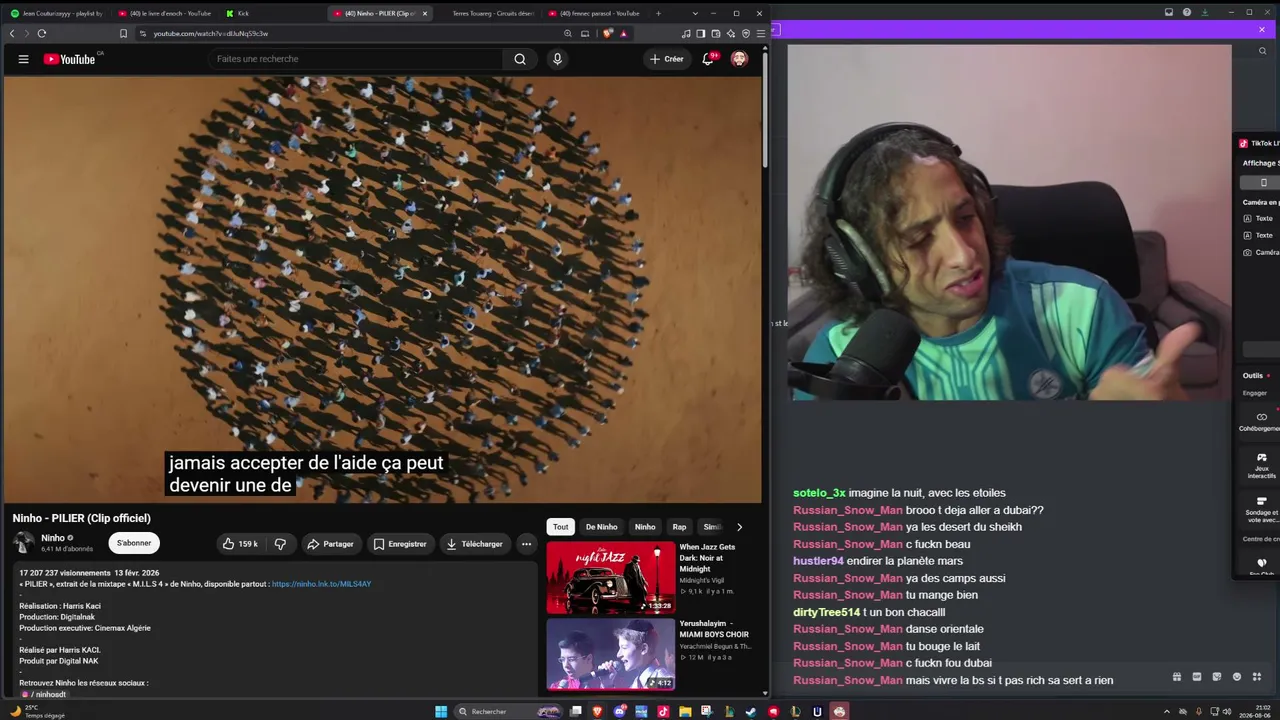Click the Enregistrer save button
This screenshot has width=1280, height=720.
click(x=400, y=544)
